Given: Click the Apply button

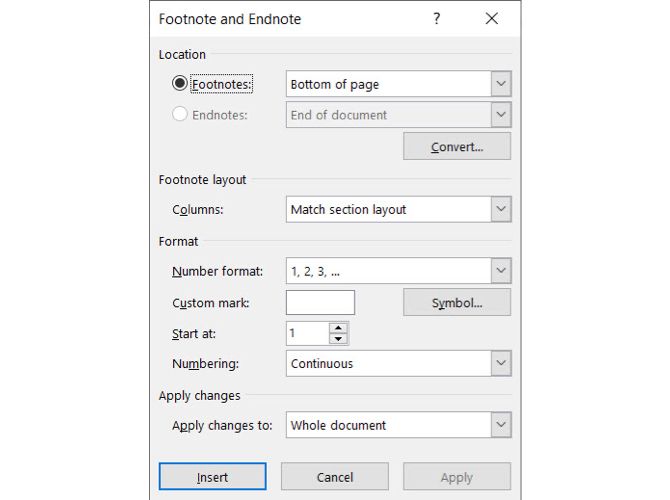Looking at the screenshot, I should 456,477.
